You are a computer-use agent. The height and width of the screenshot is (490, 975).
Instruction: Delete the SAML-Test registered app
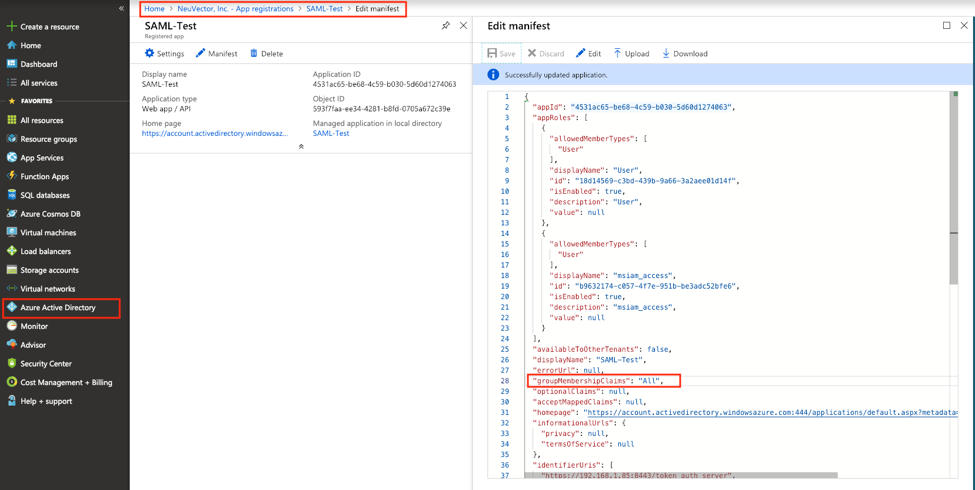266,53
